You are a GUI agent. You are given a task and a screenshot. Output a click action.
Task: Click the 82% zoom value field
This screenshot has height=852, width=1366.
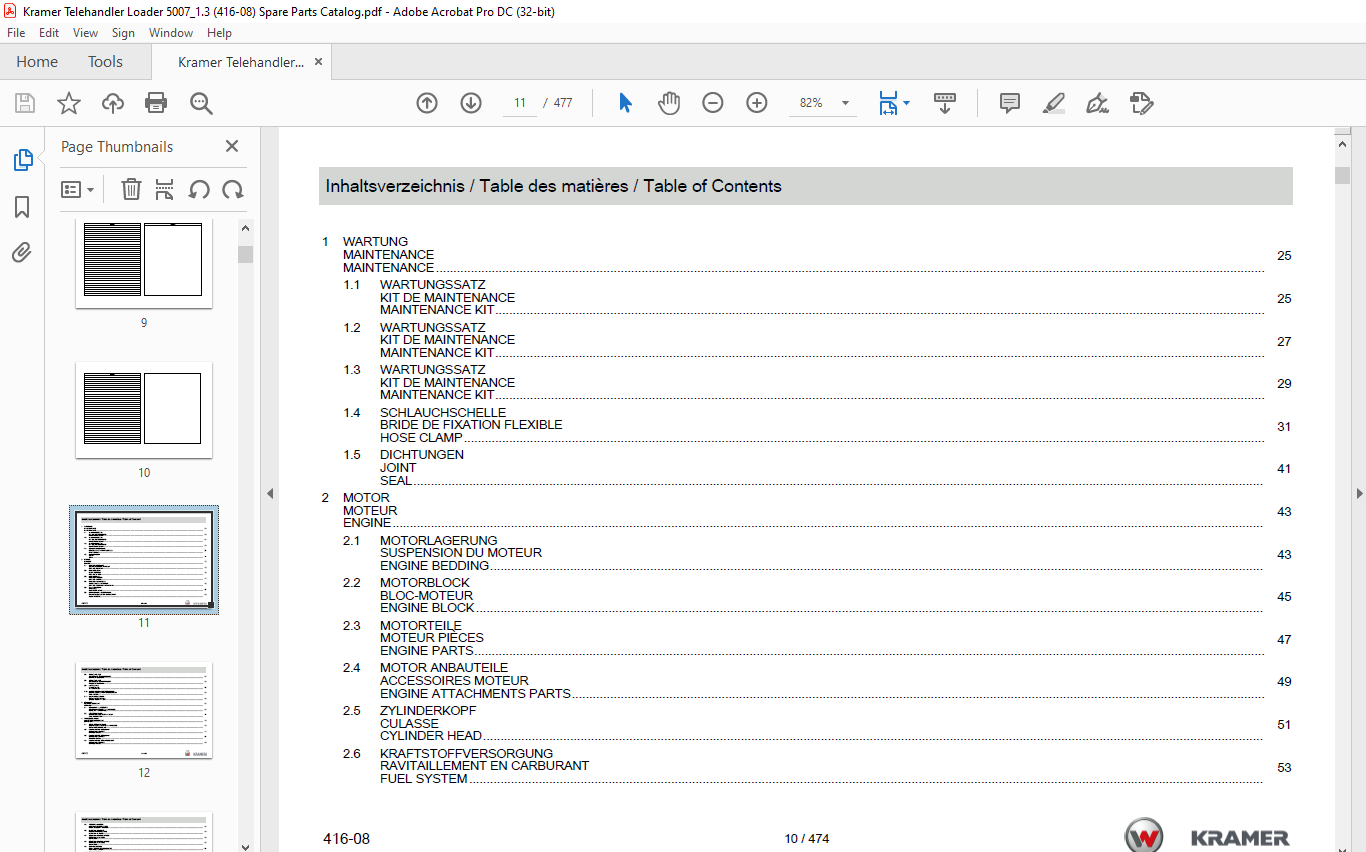(x=811, y=103)
